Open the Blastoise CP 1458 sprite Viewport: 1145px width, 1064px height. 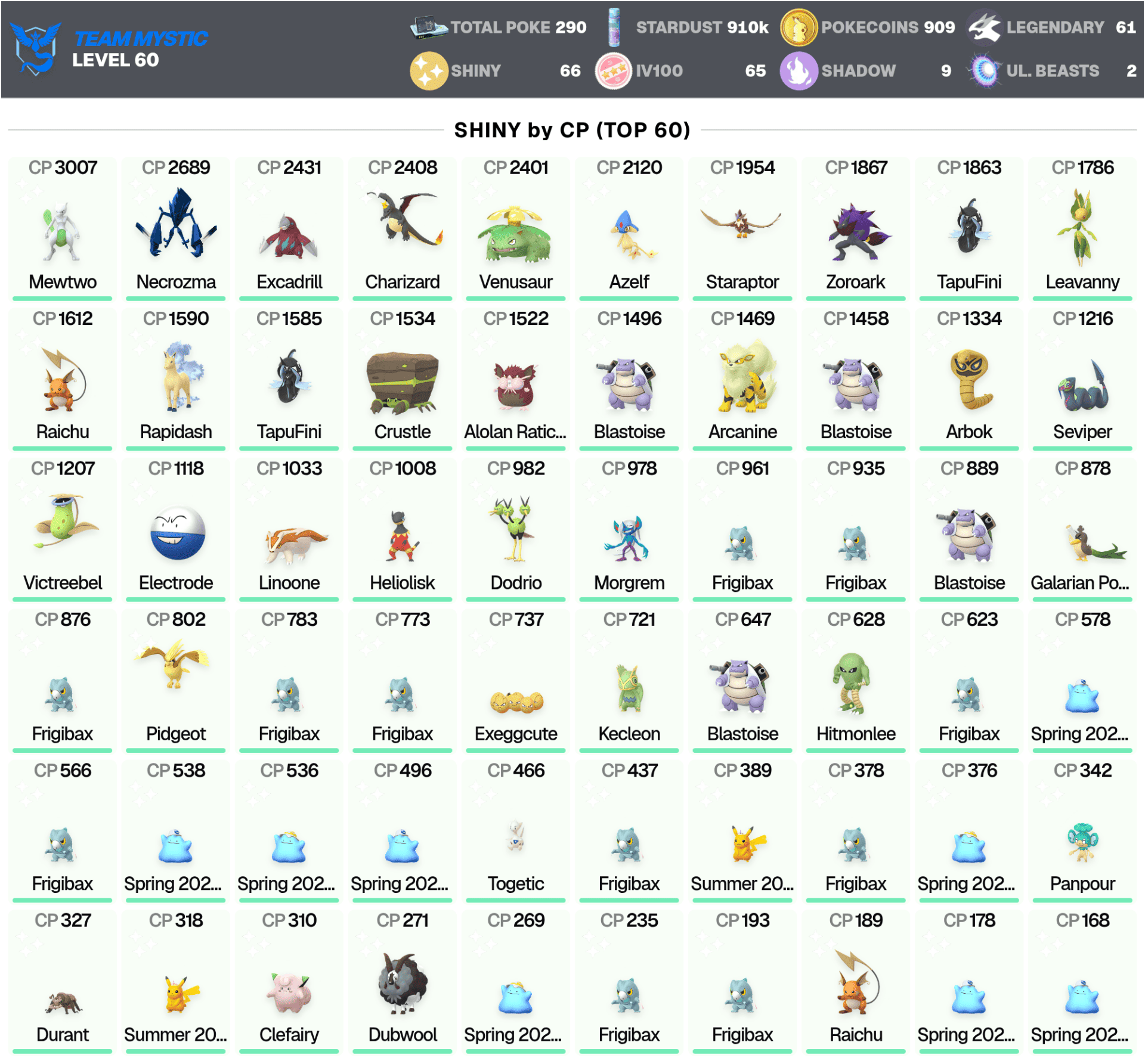coord(853,384)
